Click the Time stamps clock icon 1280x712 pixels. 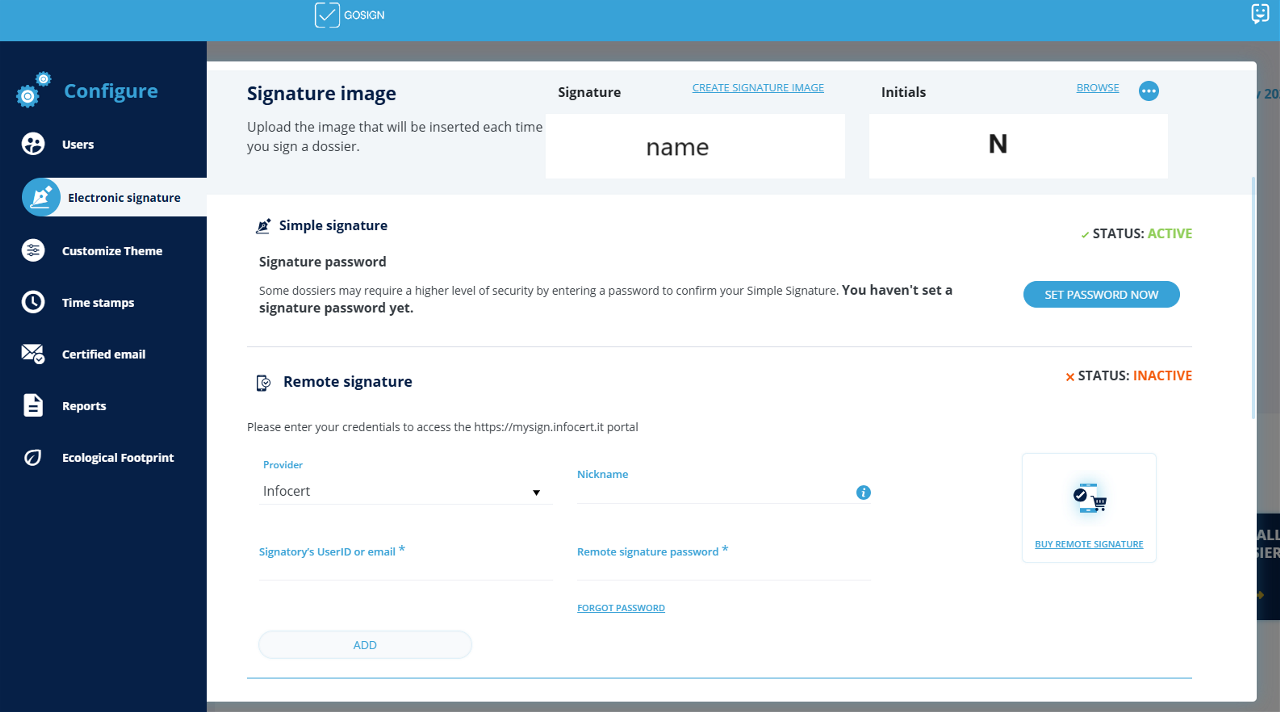[33, 302]
